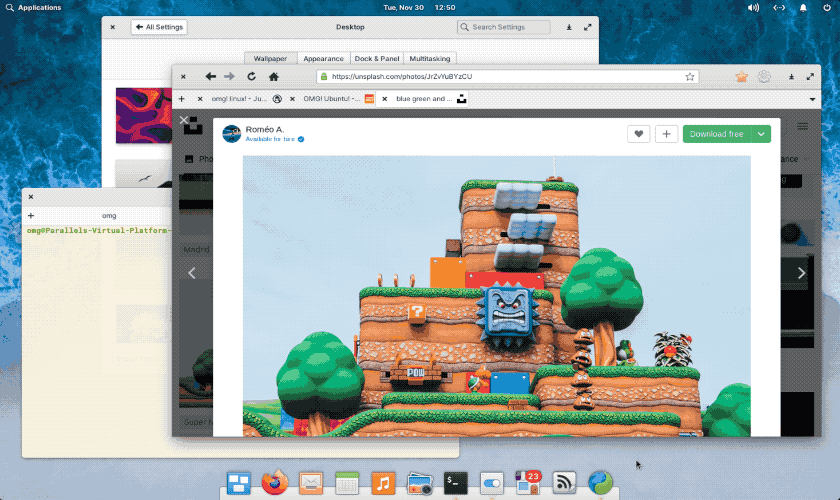Open a new browser tab
Image resolution: width=840 pixels, height=500 pixels.
pyautogui.click(x=182, y=99)
